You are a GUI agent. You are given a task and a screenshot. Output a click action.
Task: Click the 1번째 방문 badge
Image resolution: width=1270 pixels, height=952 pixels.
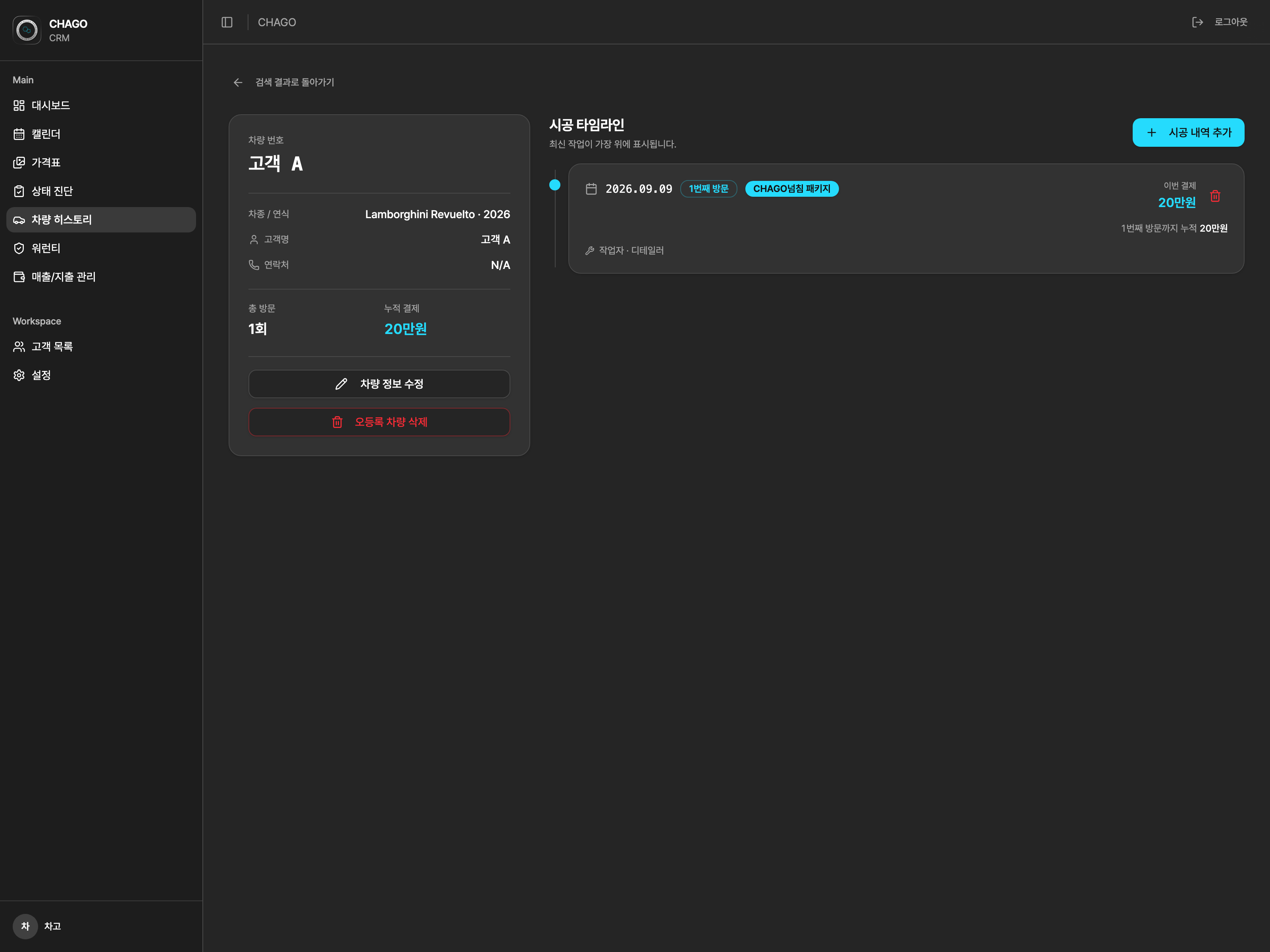coord(708,189)
